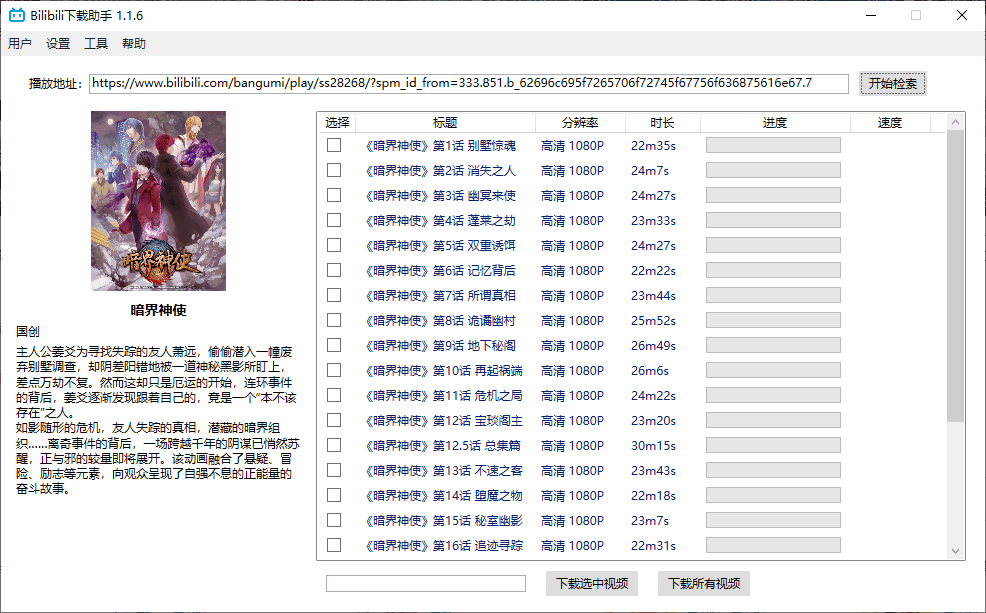Check the box for 第4话 蓬莱之劫
Image resolution: width=986 pixels, height=613 pixels.
pos(334,220)
